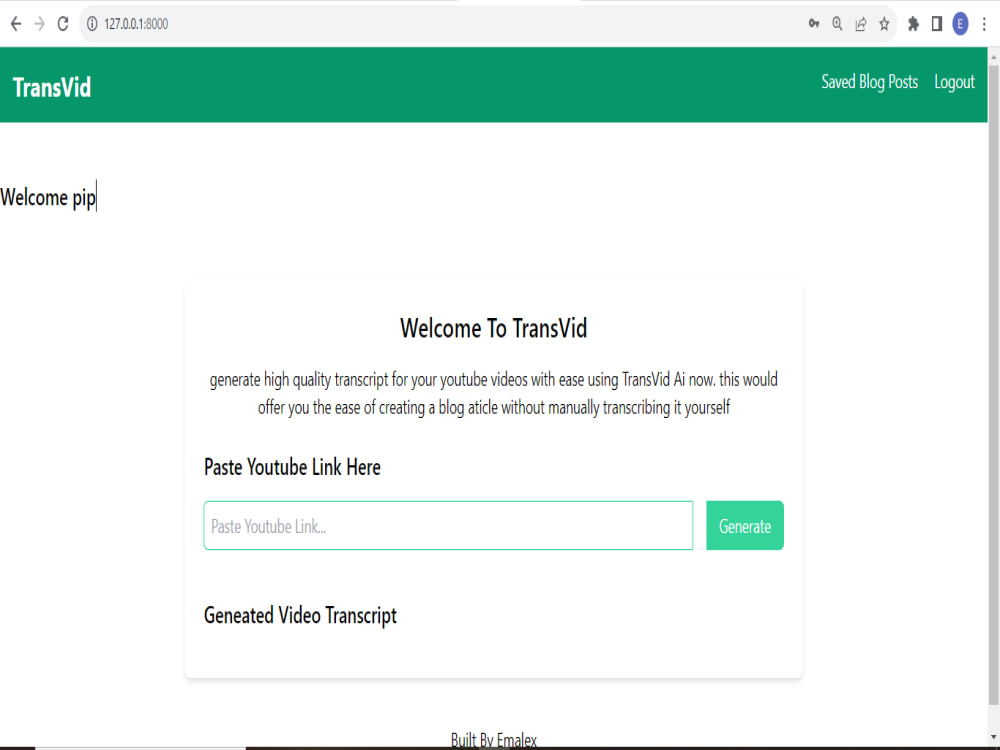Click the Logout link
The height and width of the screenshot is (750, 1000).
tap(954, 82)
